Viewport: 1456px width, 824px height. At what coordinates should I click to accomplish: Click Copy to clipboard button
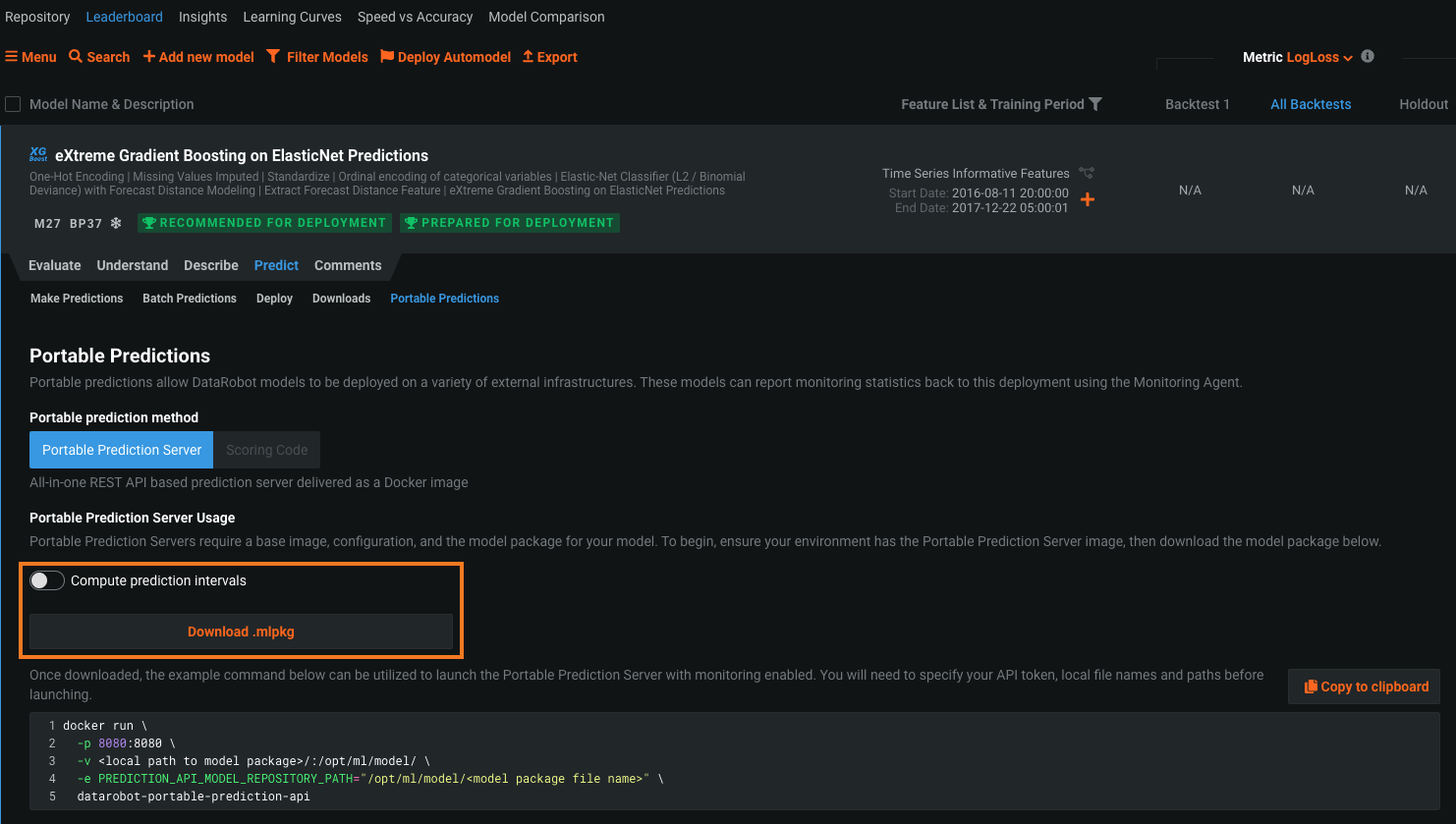1365,687
